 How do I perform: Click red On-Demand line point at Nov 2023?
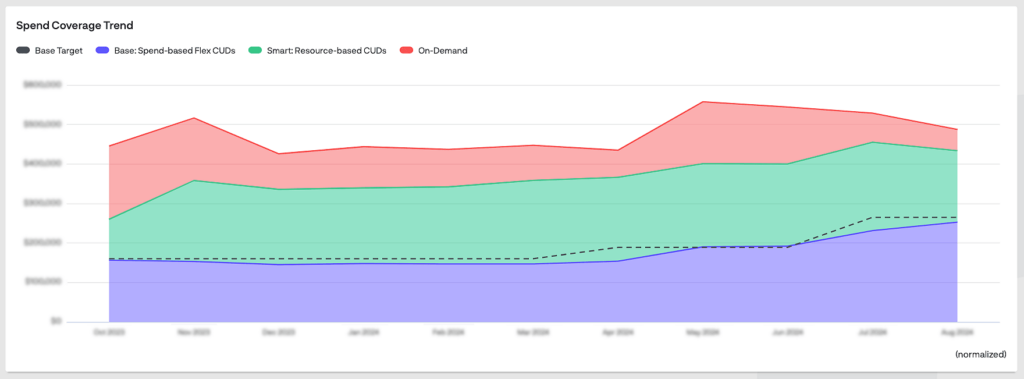pos(193,118)
